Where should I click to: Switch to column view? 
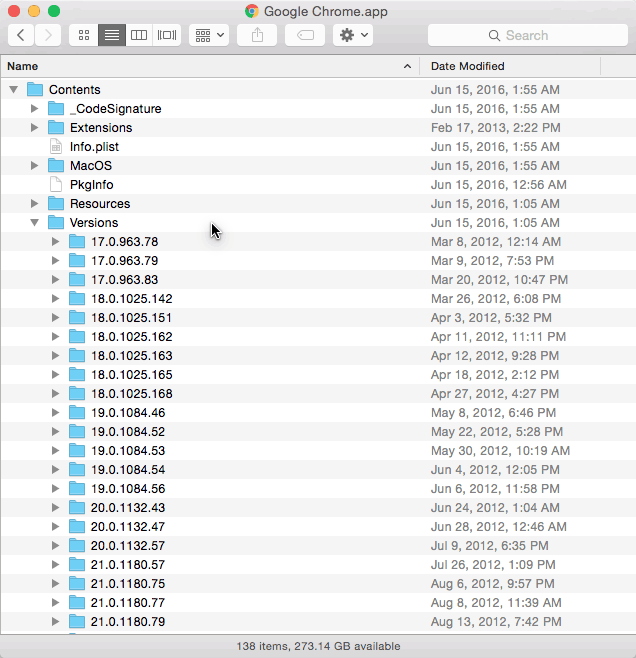tap(139, 35)
